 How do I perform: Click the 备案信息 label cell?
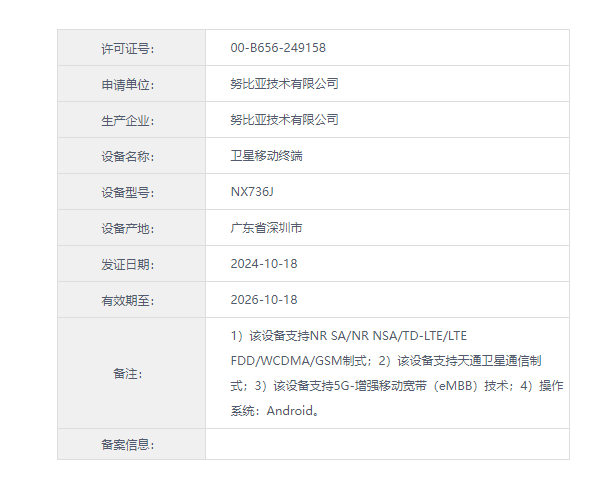point(132,444)
